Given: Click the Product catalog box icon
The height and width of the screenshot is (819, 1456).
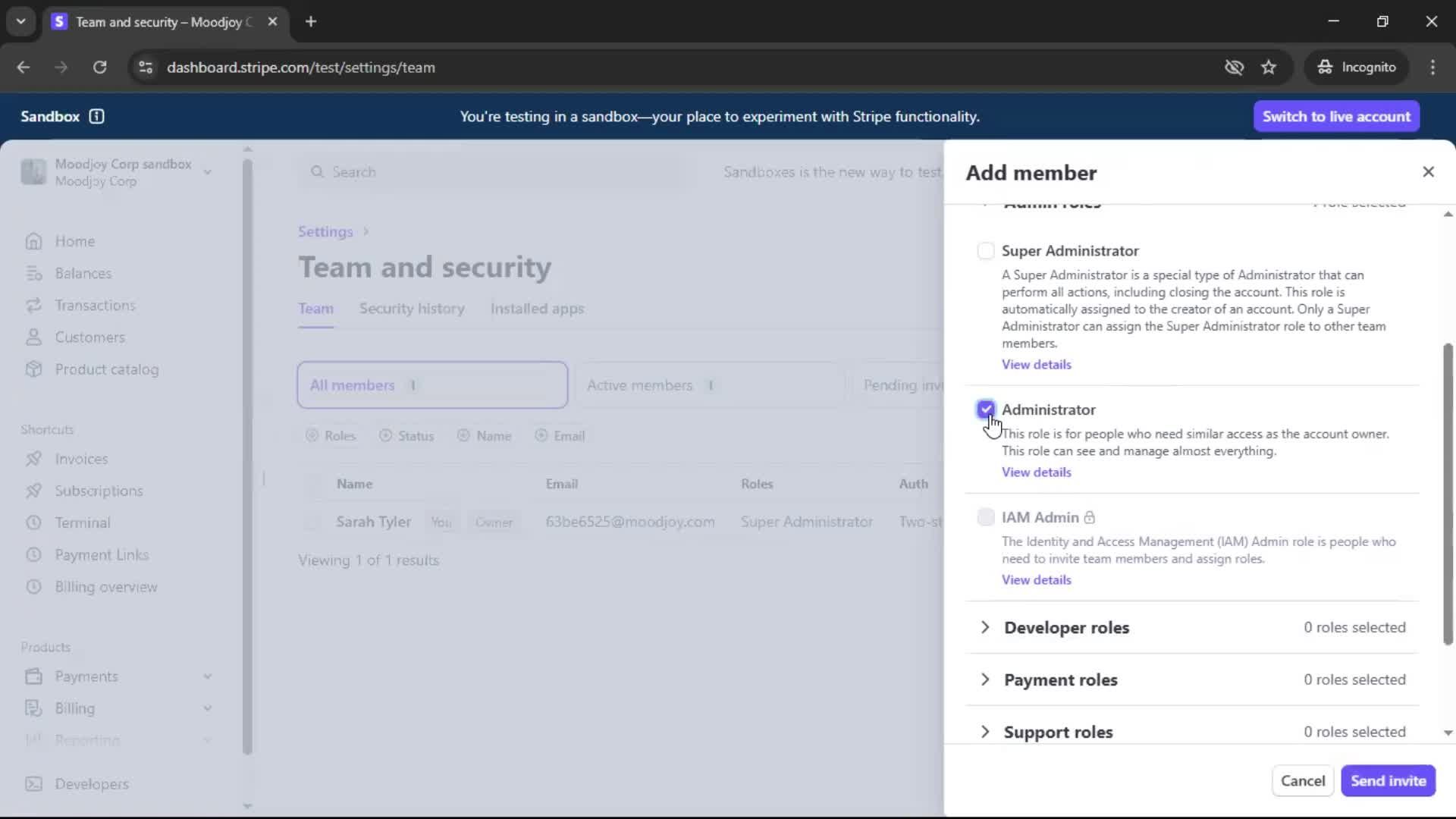Looking at the screenshot, I should tap(33, 369).
